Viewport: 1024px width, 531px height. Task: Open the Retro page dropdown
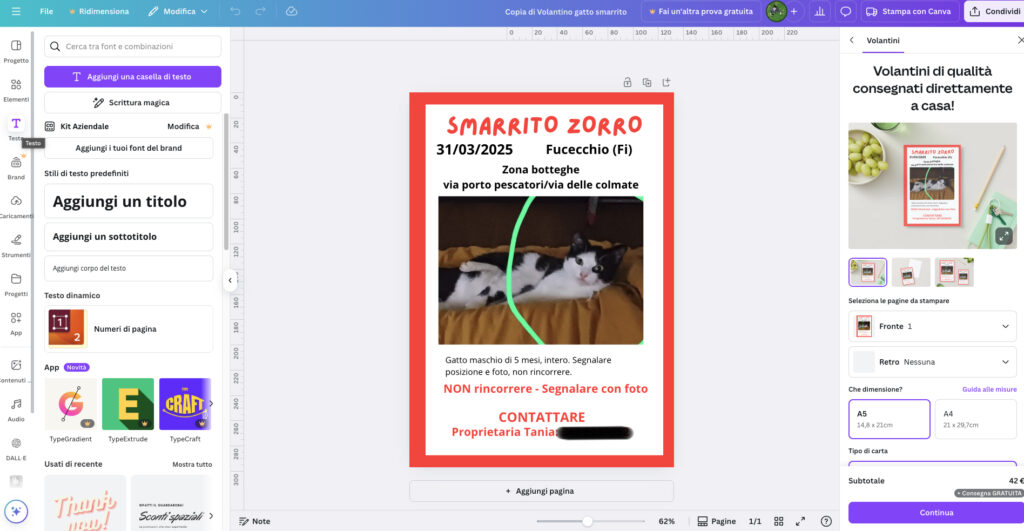932,362
